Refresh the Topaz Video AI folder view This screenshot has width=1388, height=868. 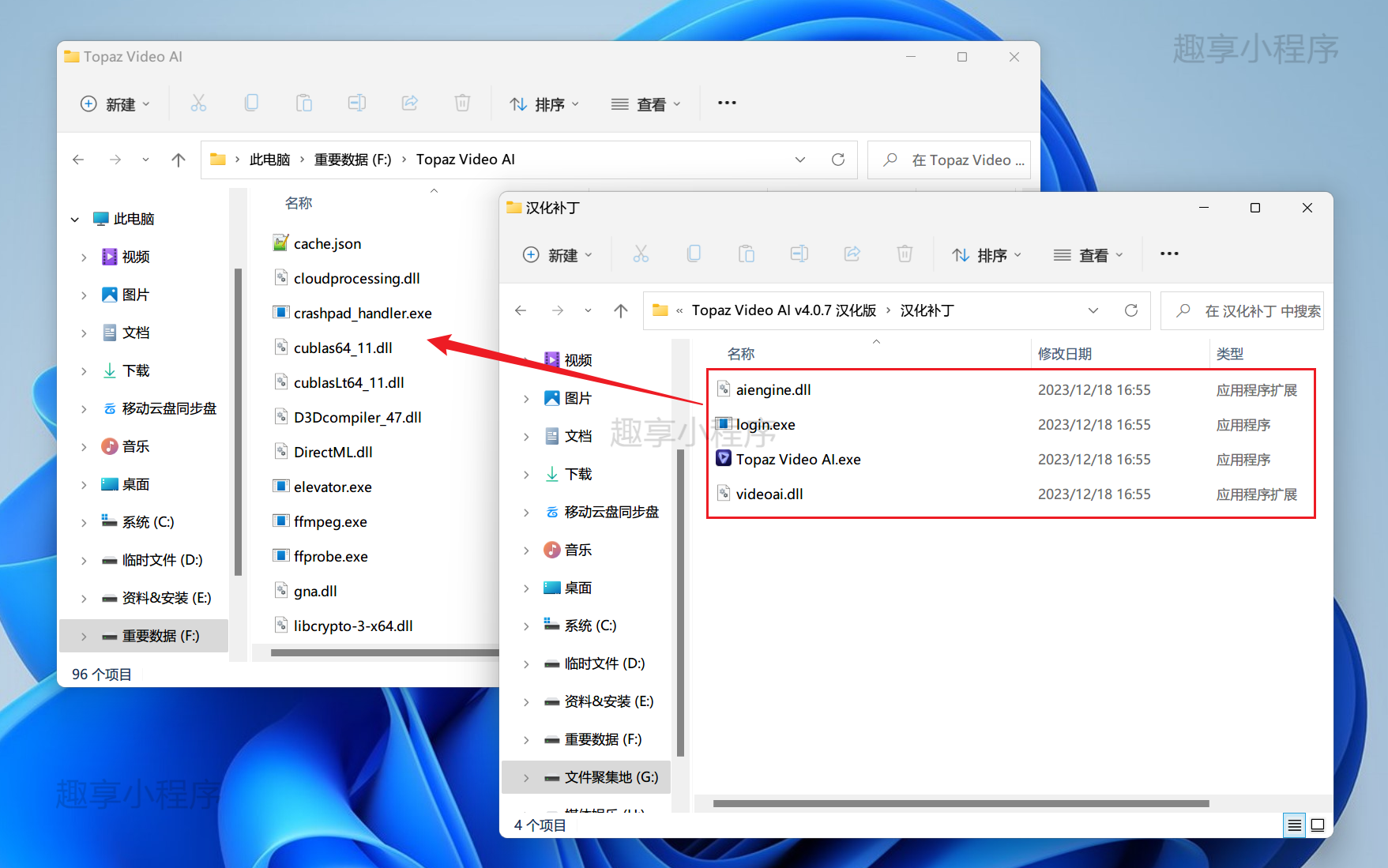click(x=838, y=160)
